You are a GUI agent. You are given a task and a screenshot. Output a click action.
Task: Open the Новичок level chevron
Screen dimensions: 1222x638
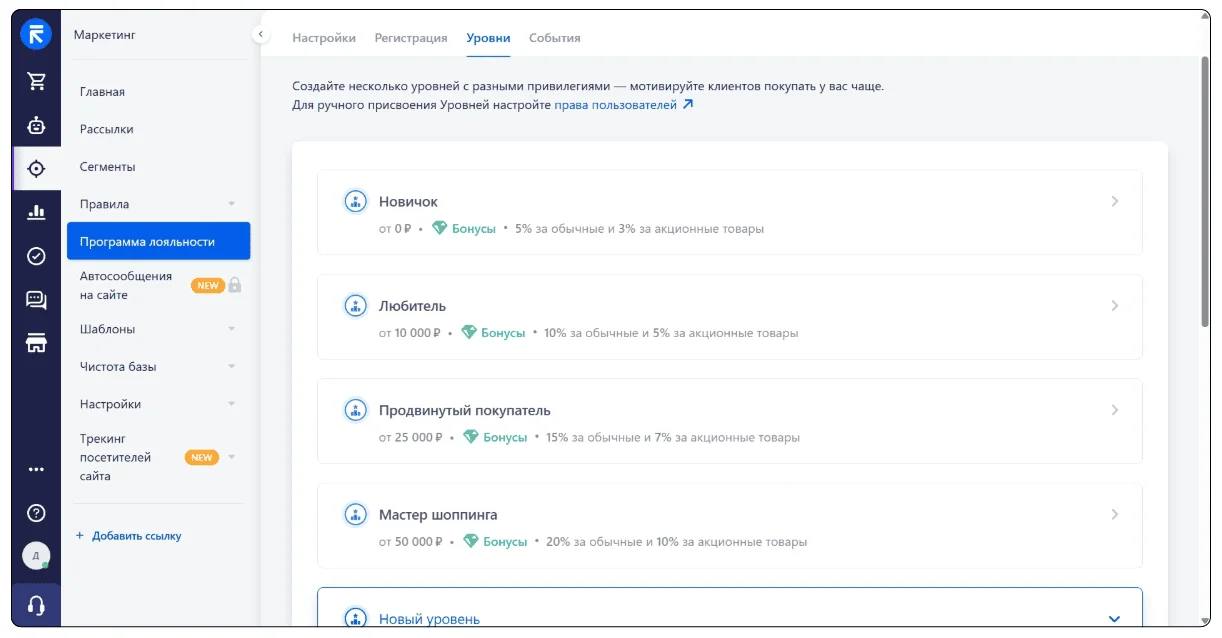tap(1115, 201)
